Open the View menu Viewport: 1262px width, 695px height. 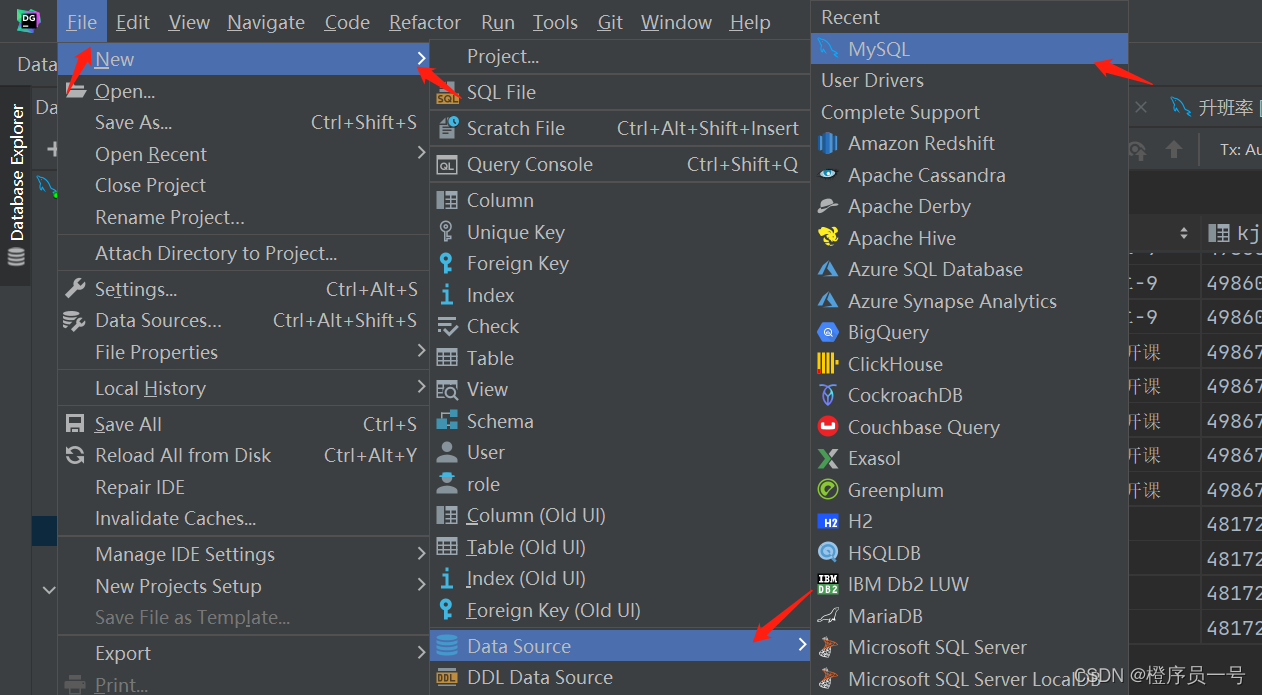[189, 22]
